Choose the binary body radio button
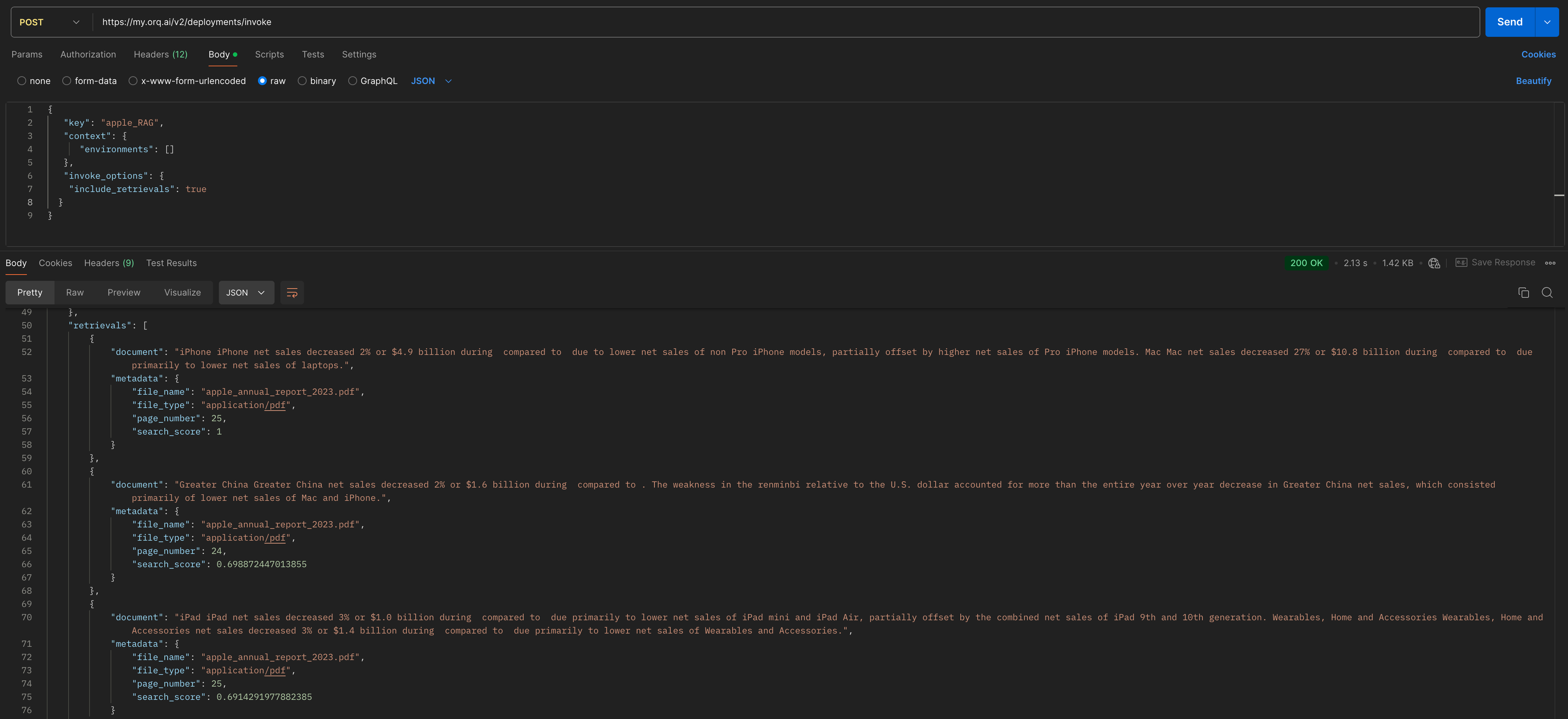1568x719 pixels. point(302,81)
